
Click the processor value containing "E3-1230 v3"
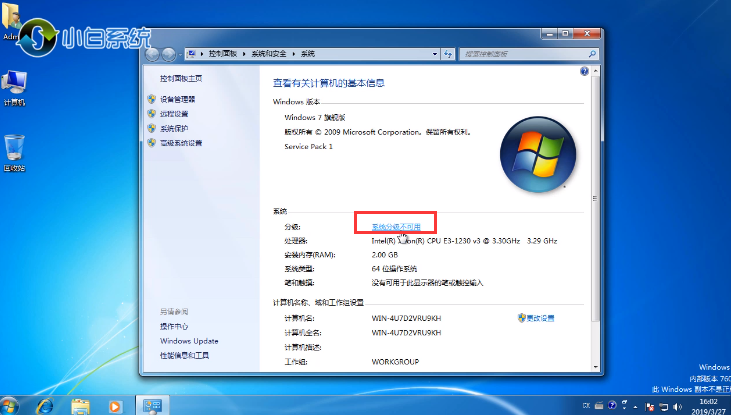pyautogui.click(x=464, y=241)
